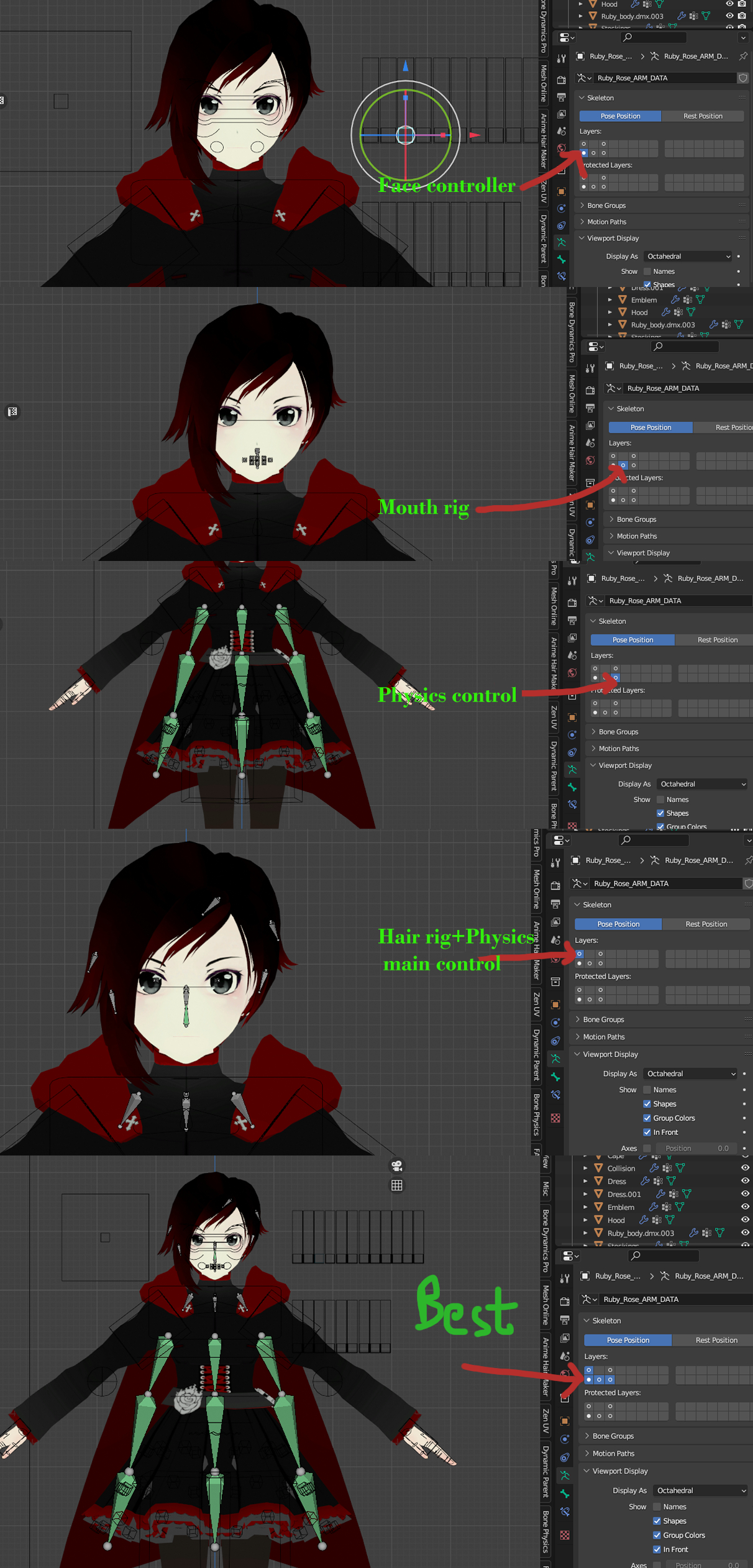Click green mesh data icon on Dress.001 row

[x=687, y=1193]
